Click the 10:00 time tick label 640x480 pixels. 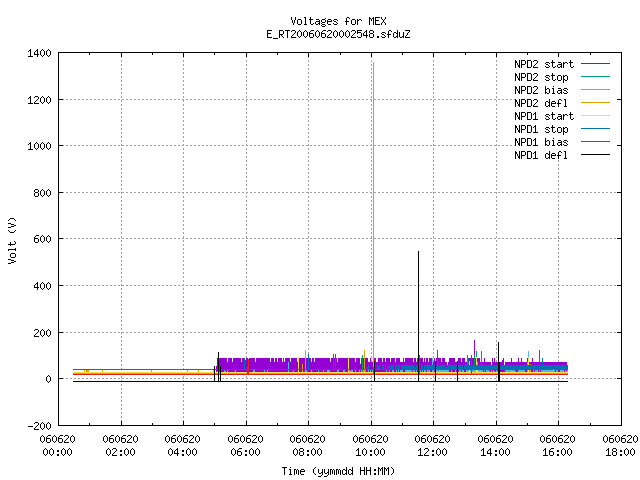(370, 453)
